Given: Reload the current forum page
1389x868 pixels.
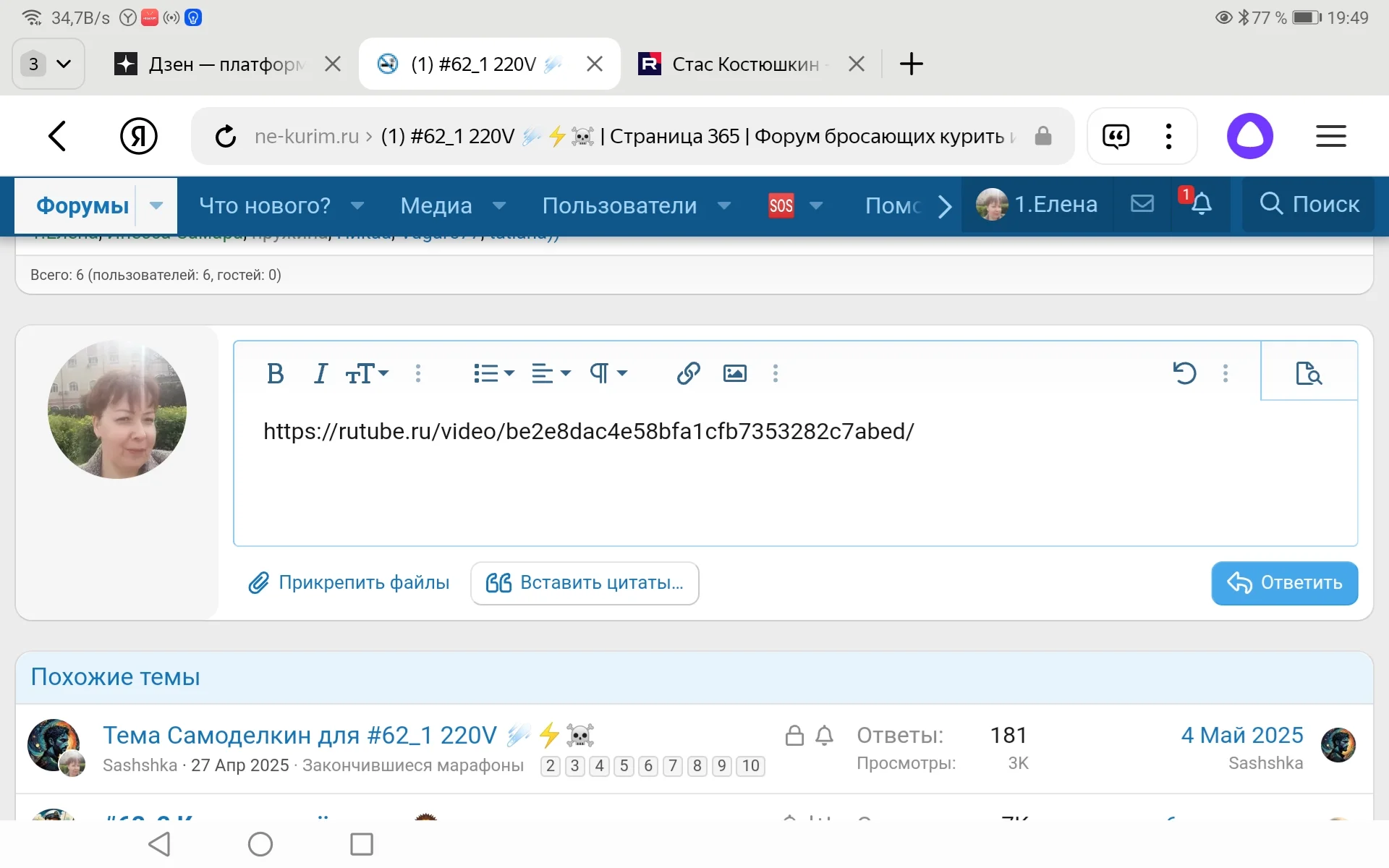Looking at the screenshot, I should [x=225, y=136].
